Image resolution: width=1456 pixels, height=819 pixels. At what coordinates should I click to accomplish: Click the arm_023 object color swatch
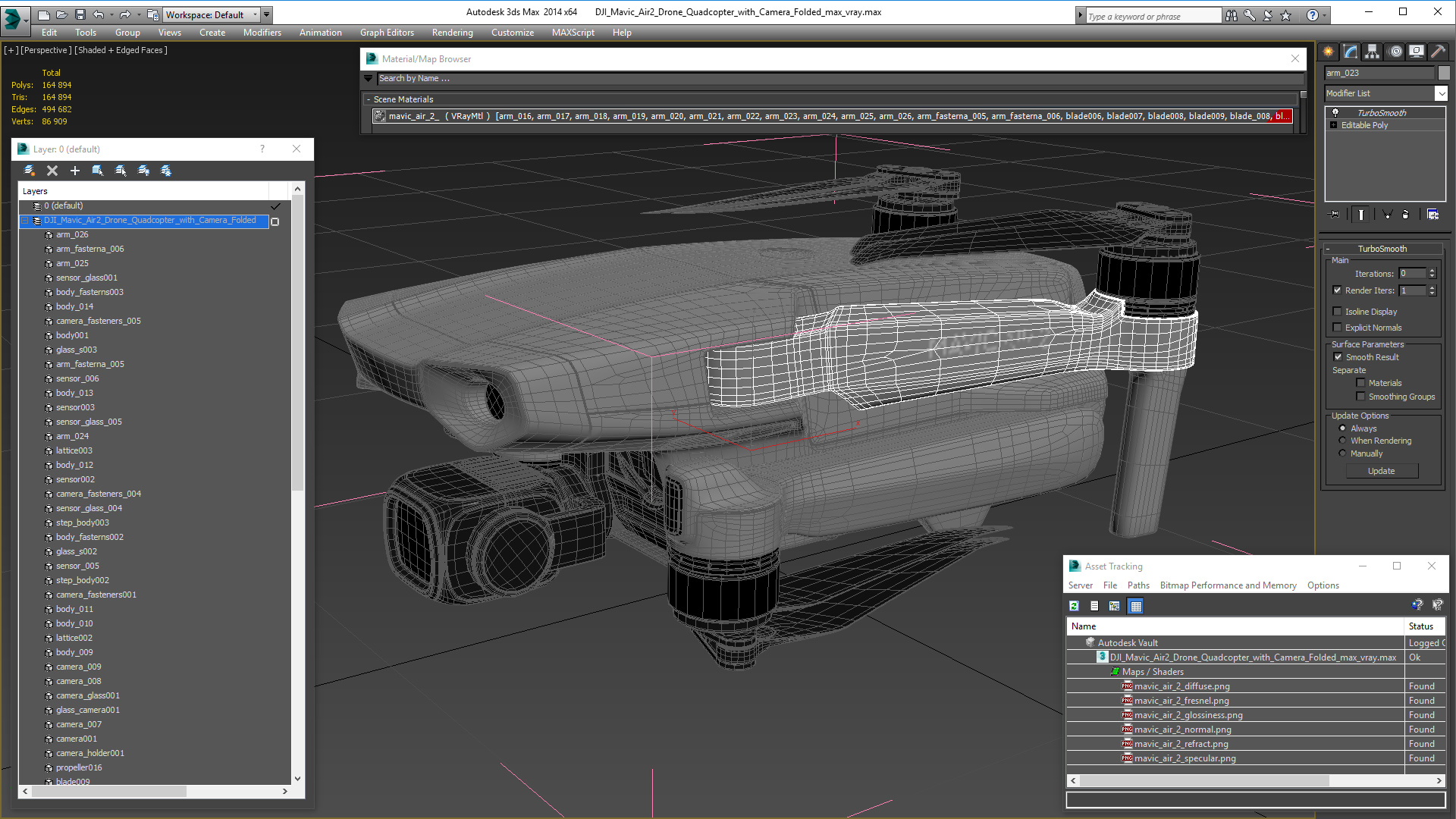click(x=1444, y=73)
